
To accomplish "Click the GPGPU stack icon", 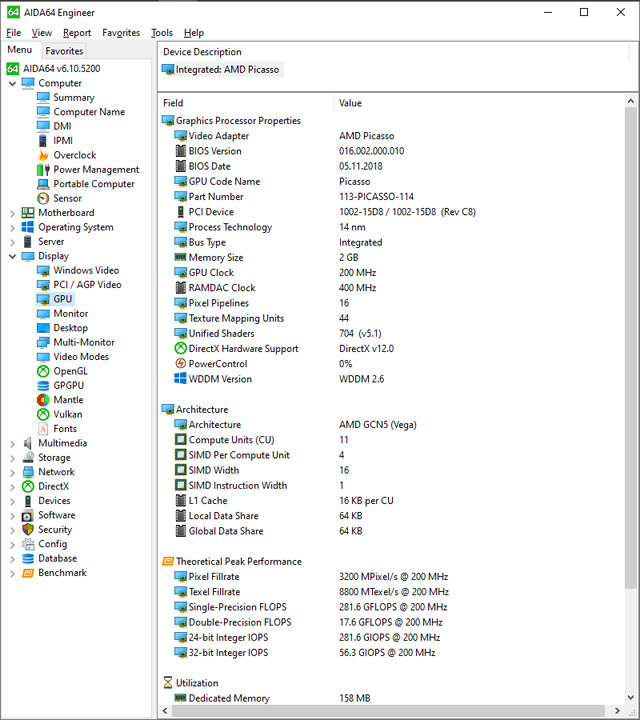I will 43,386.
